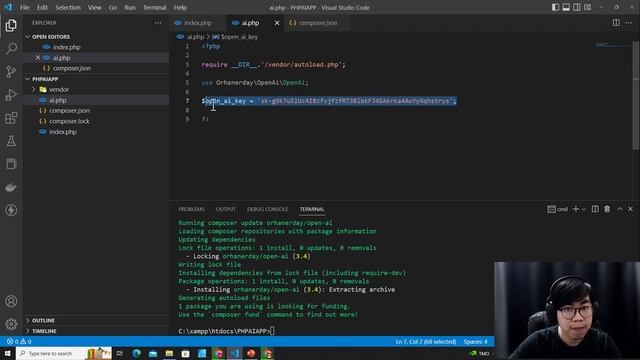Split the editor to the right
The image size is (640, 360).
616,23
